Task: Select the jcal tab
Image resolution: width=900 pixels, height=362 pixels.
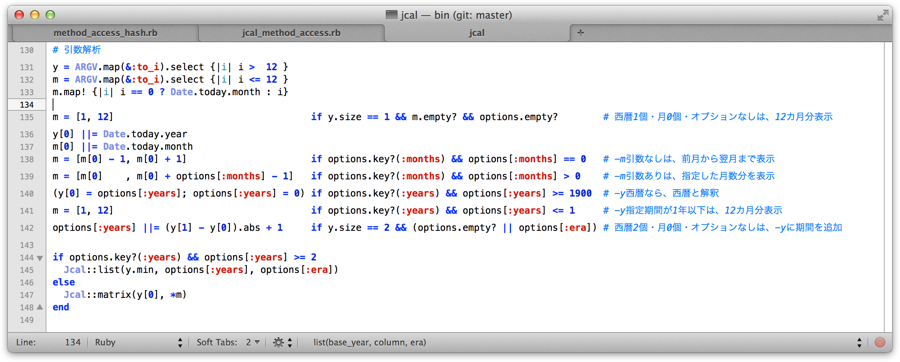Action: click(x=476, y=33)
